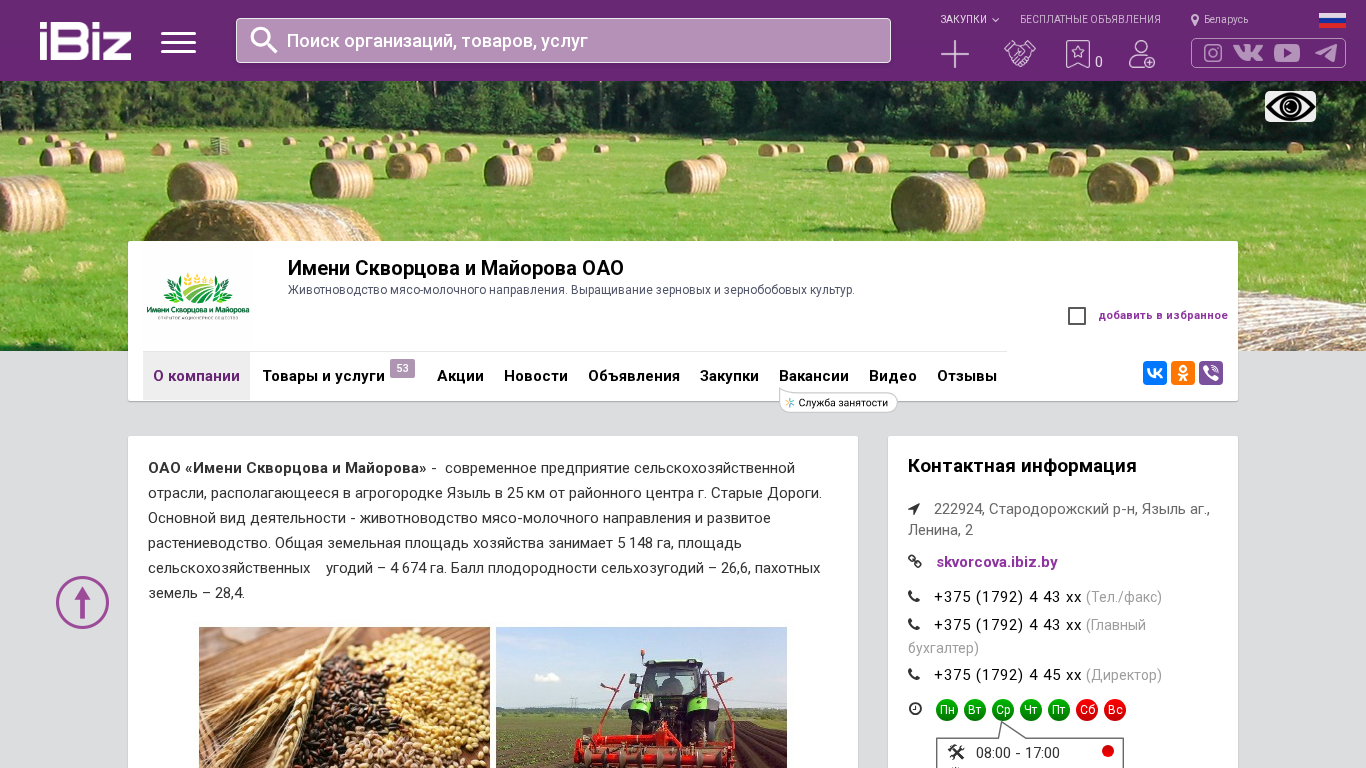Switch to the Объявления tab
Viewport: 1366px width, 768px height.
pyautogui.click(x=634, y=376)
